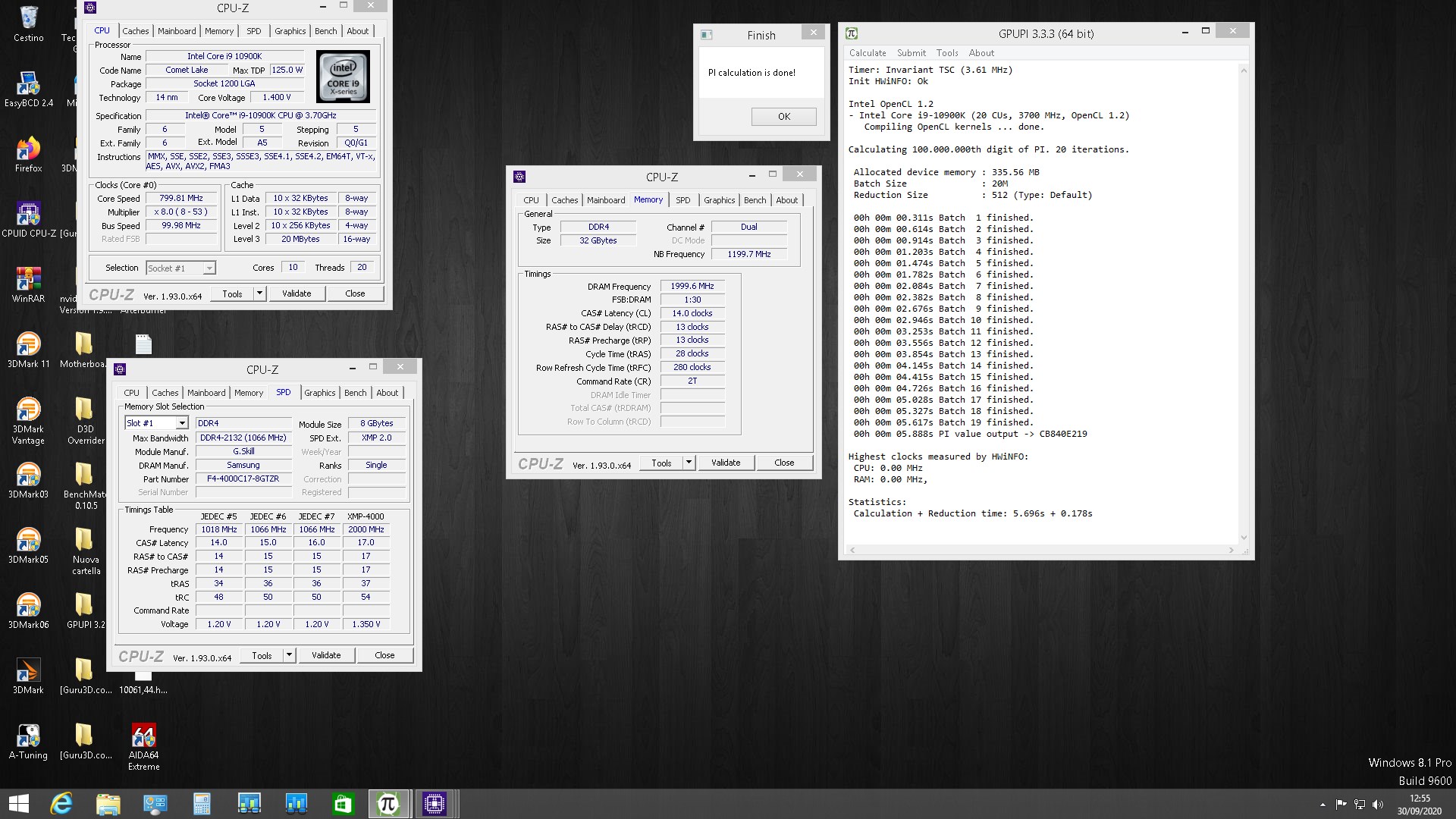Launch Firefox from desktop
Viewport: 1456px width, 819px height.
(x=29, y=154)
